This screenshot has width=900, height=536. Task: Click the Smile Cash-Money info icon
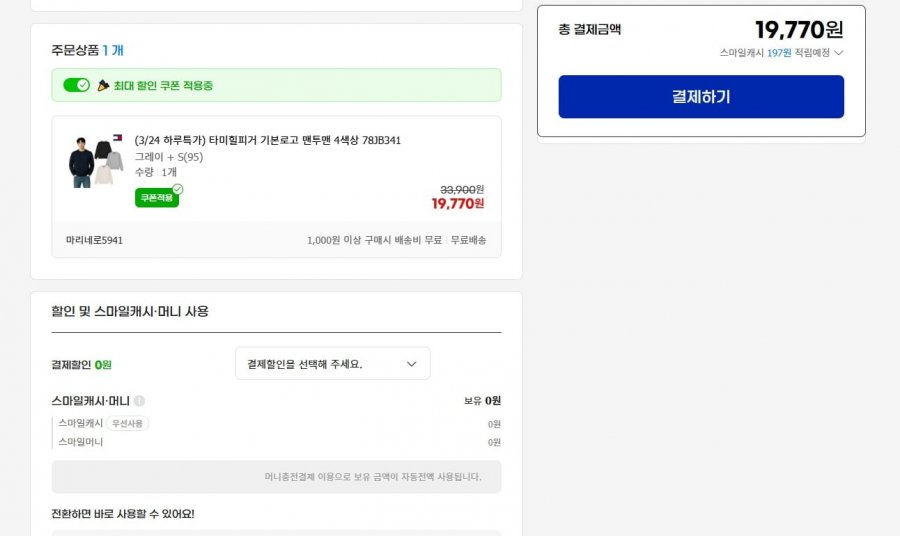point(139,401)
